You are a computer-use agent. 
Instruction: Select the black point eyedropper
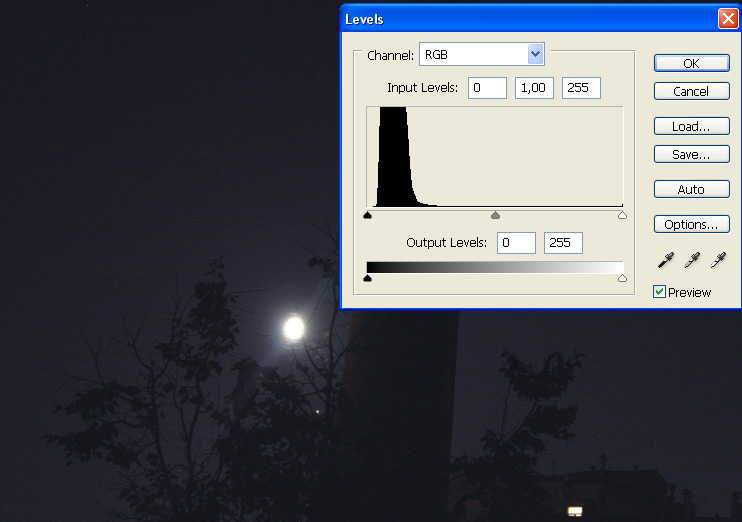[666, 260]
